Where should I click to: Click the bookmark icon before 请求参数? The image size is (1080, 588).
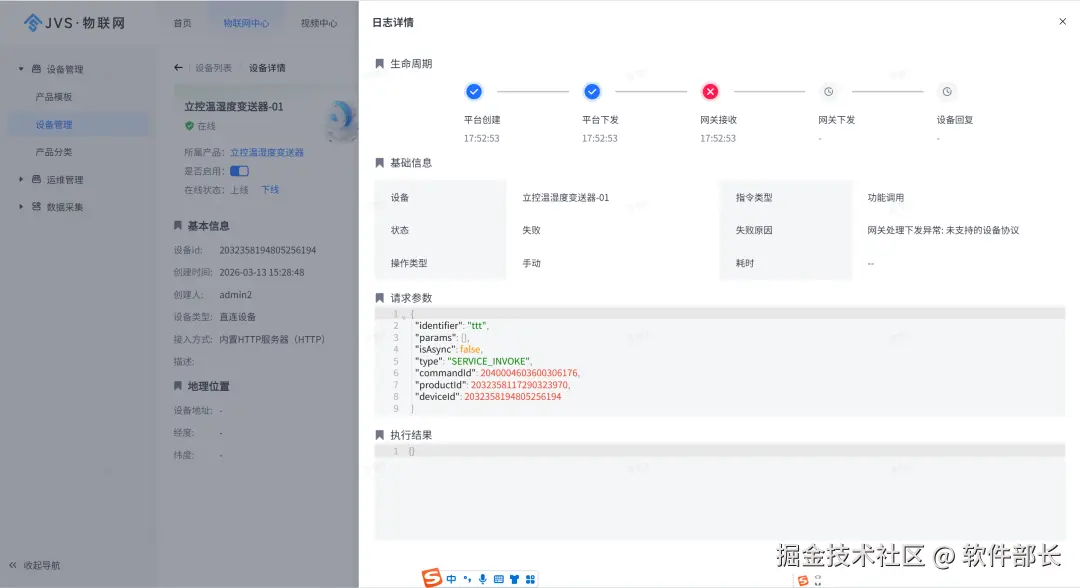[378, 297]
